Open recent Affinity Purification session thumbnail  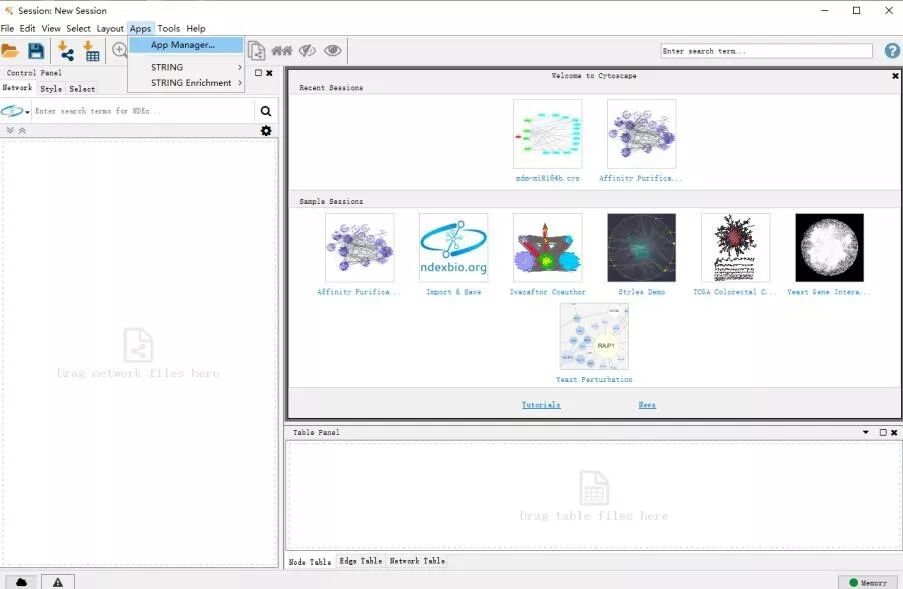click(x=642, y=134)
